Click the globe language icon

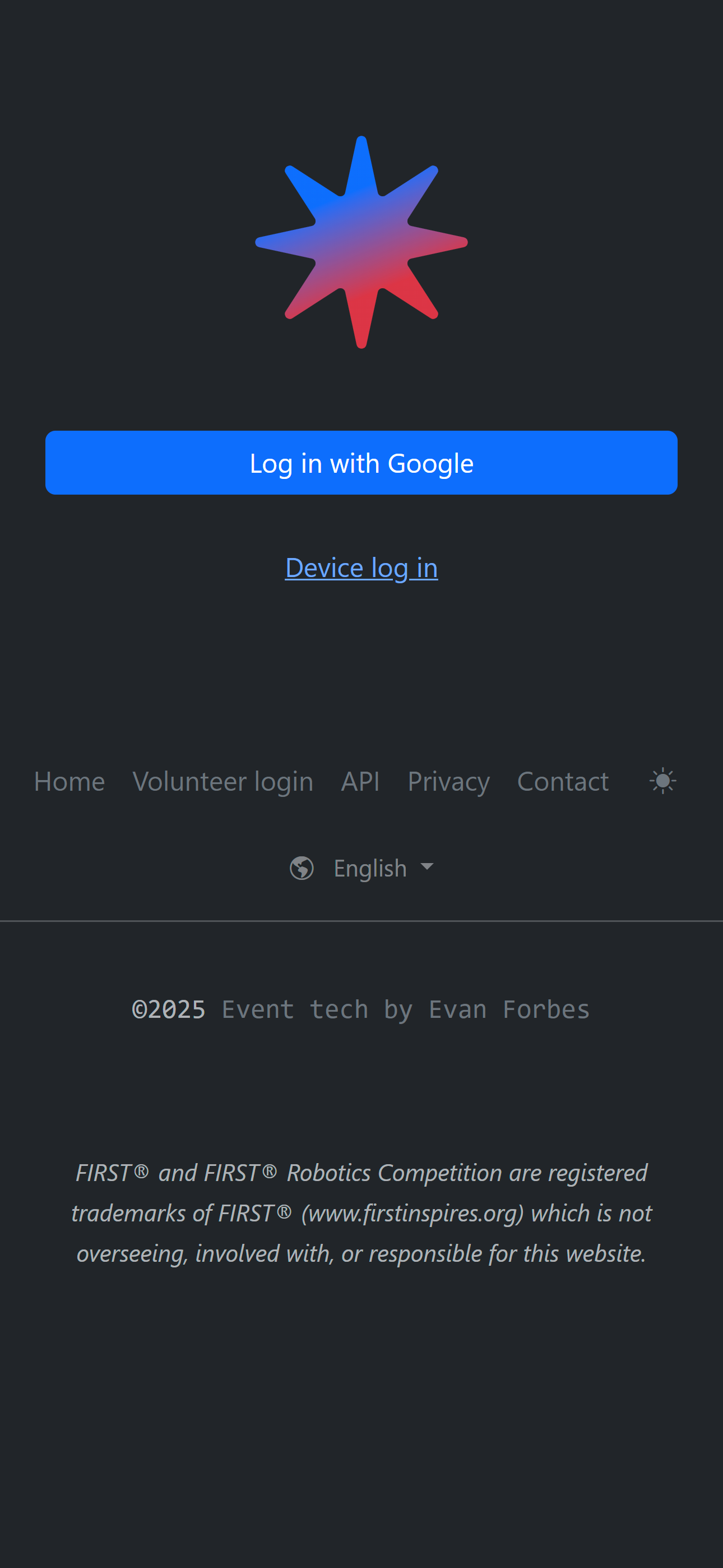(302, 868)
